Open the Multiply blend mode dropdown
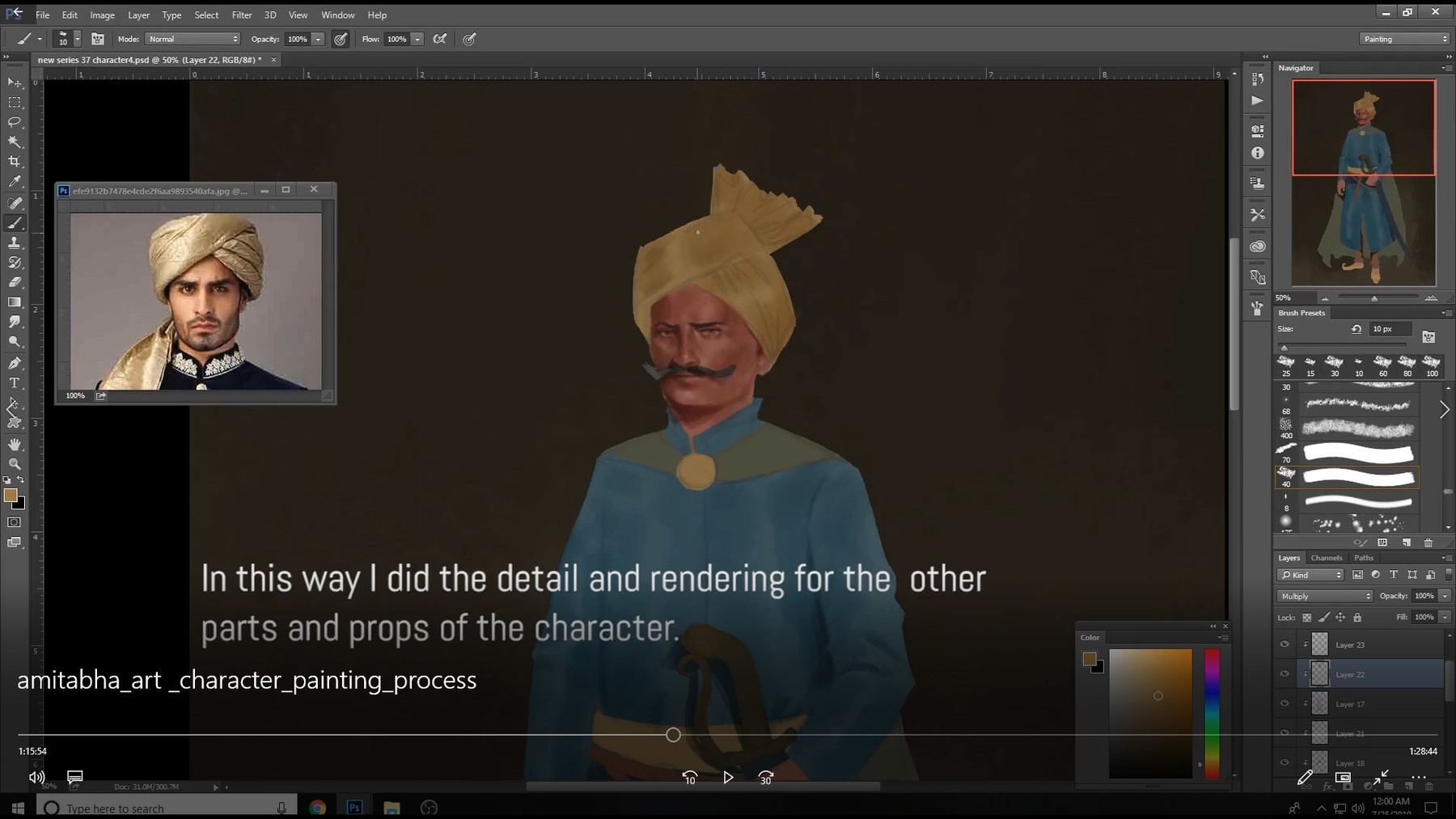Screen dimensions: 1456x819 click(x=1326, y=596)
